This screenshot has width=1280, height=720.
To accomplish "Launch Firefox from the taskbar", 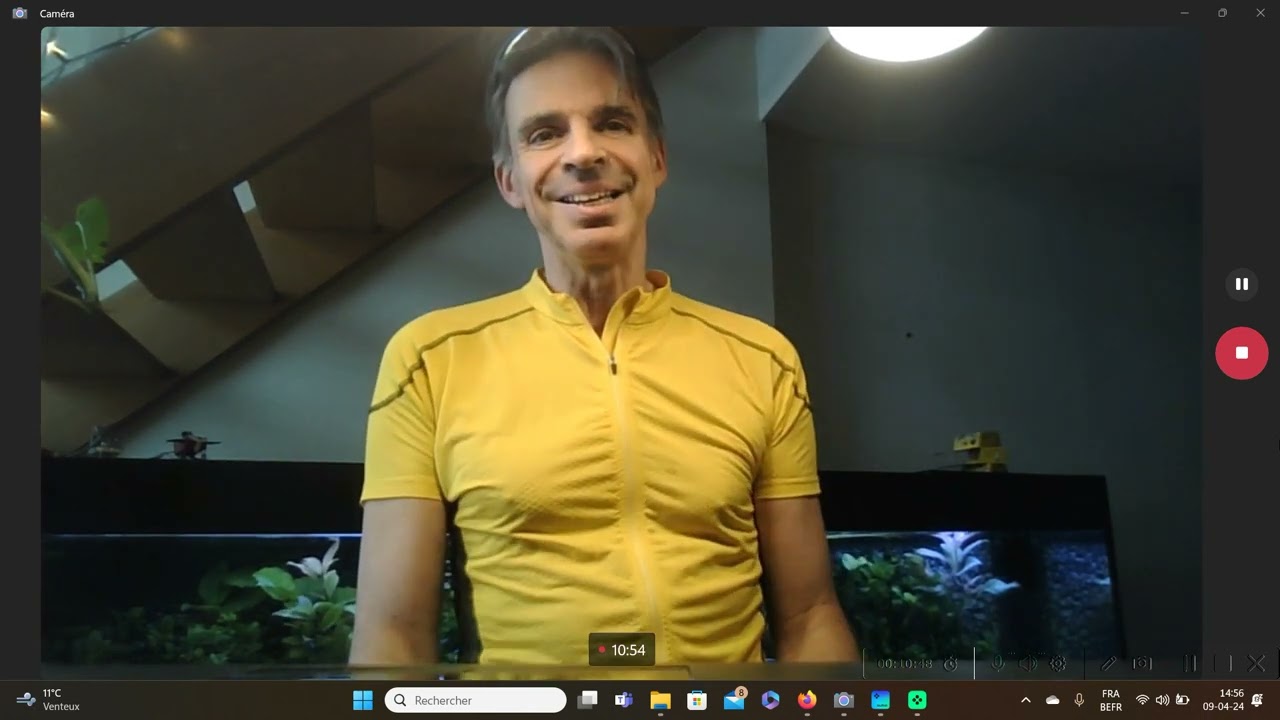I will (x=807, y=700).
